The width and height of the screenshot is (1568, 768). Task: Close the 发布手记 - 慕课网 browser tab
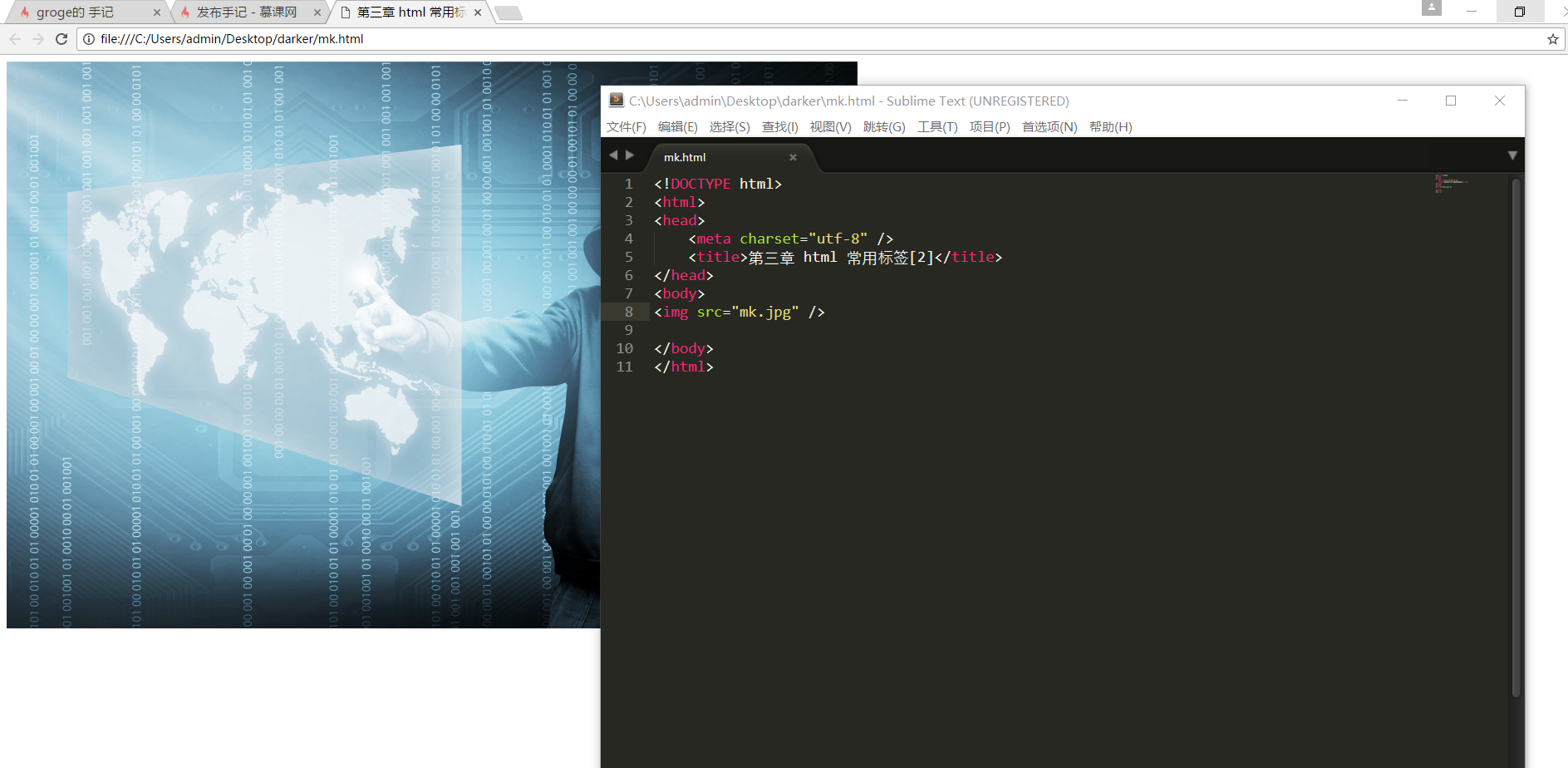tap(317, 12)
